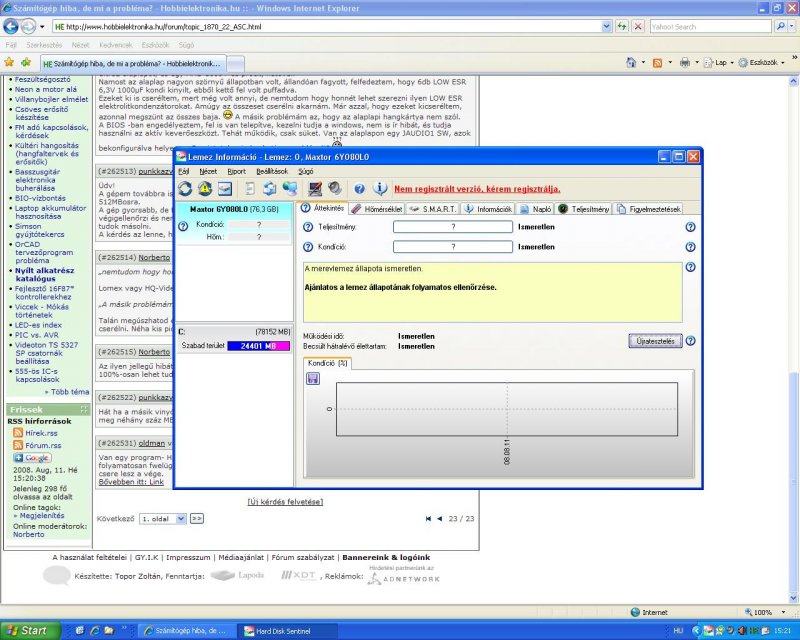800x640 pixels.
Task: Open the '1. oldal' page selector dropdown
Action: tap(181, 519)
